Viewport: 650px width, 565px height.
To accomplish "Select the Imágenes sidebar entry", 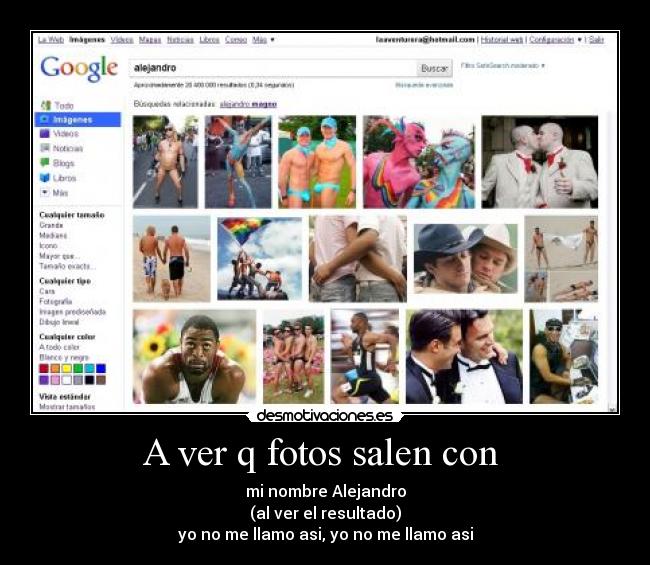I will point(78,119).
